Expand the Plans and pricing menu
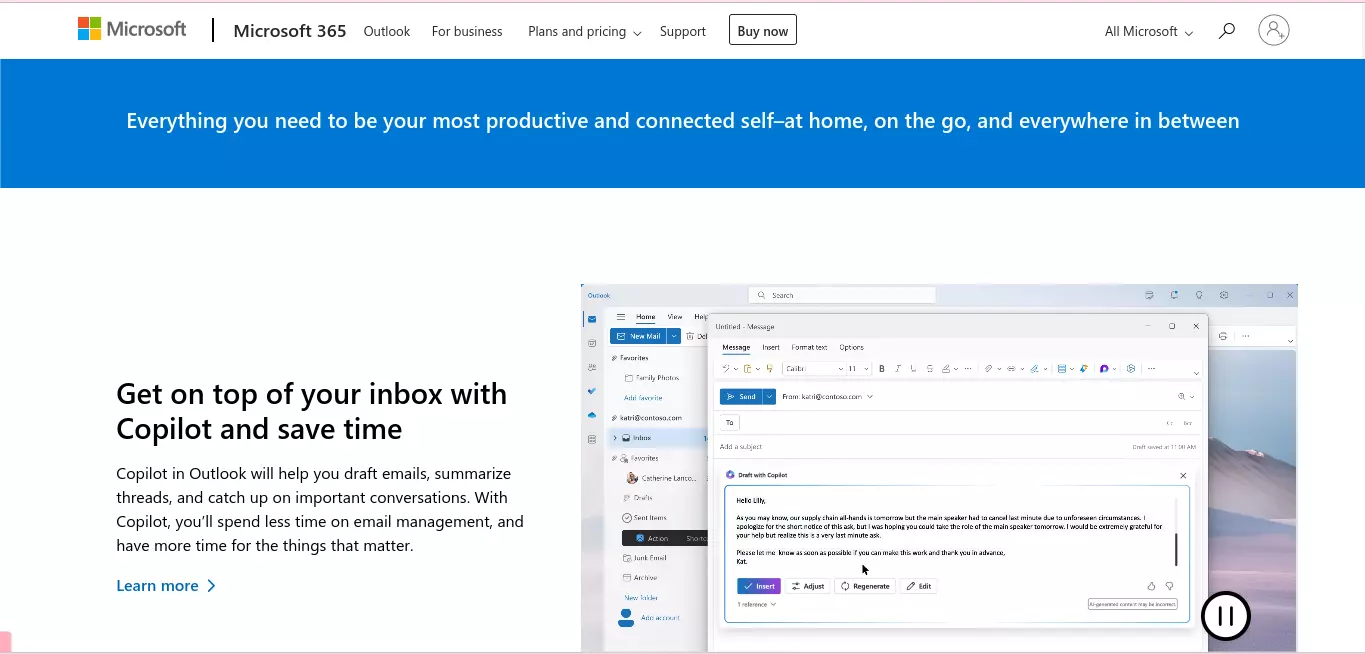Image resolution: width=1365 pixels, height=654 pixels. click(584, 31)
